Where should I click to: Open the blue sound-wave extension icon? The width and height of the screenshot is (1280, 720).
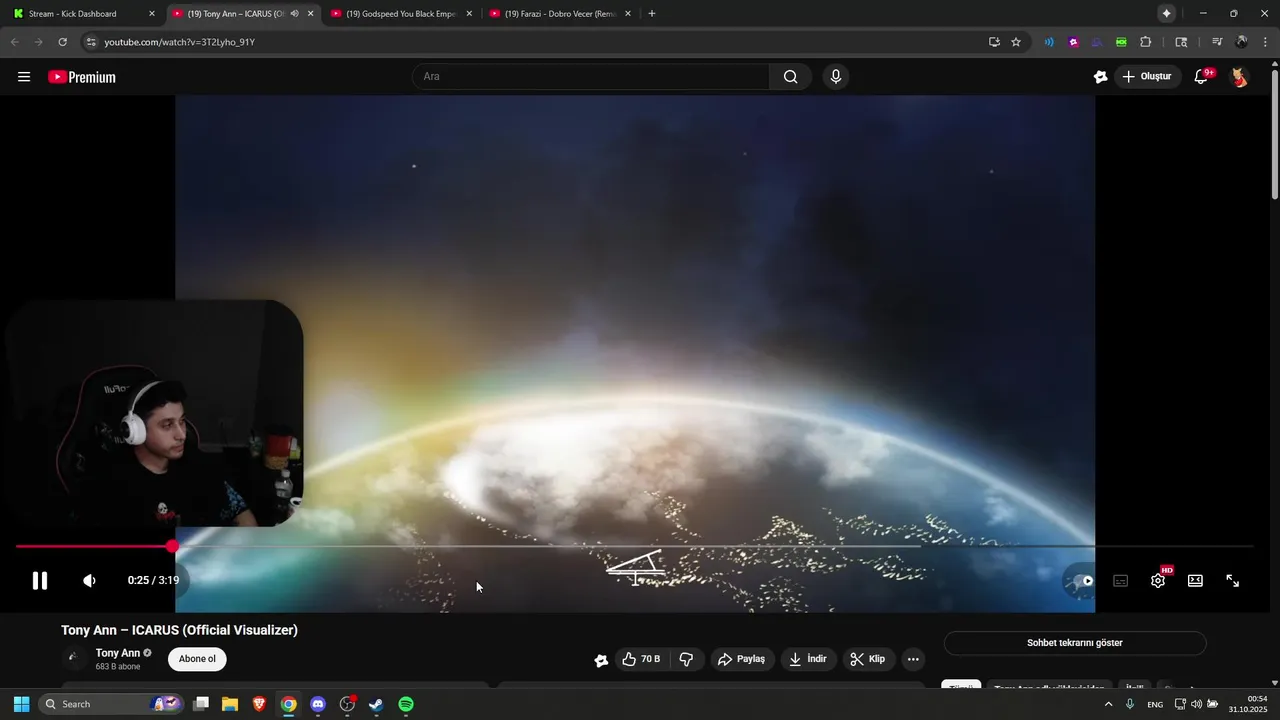[x=1049, y=42]
